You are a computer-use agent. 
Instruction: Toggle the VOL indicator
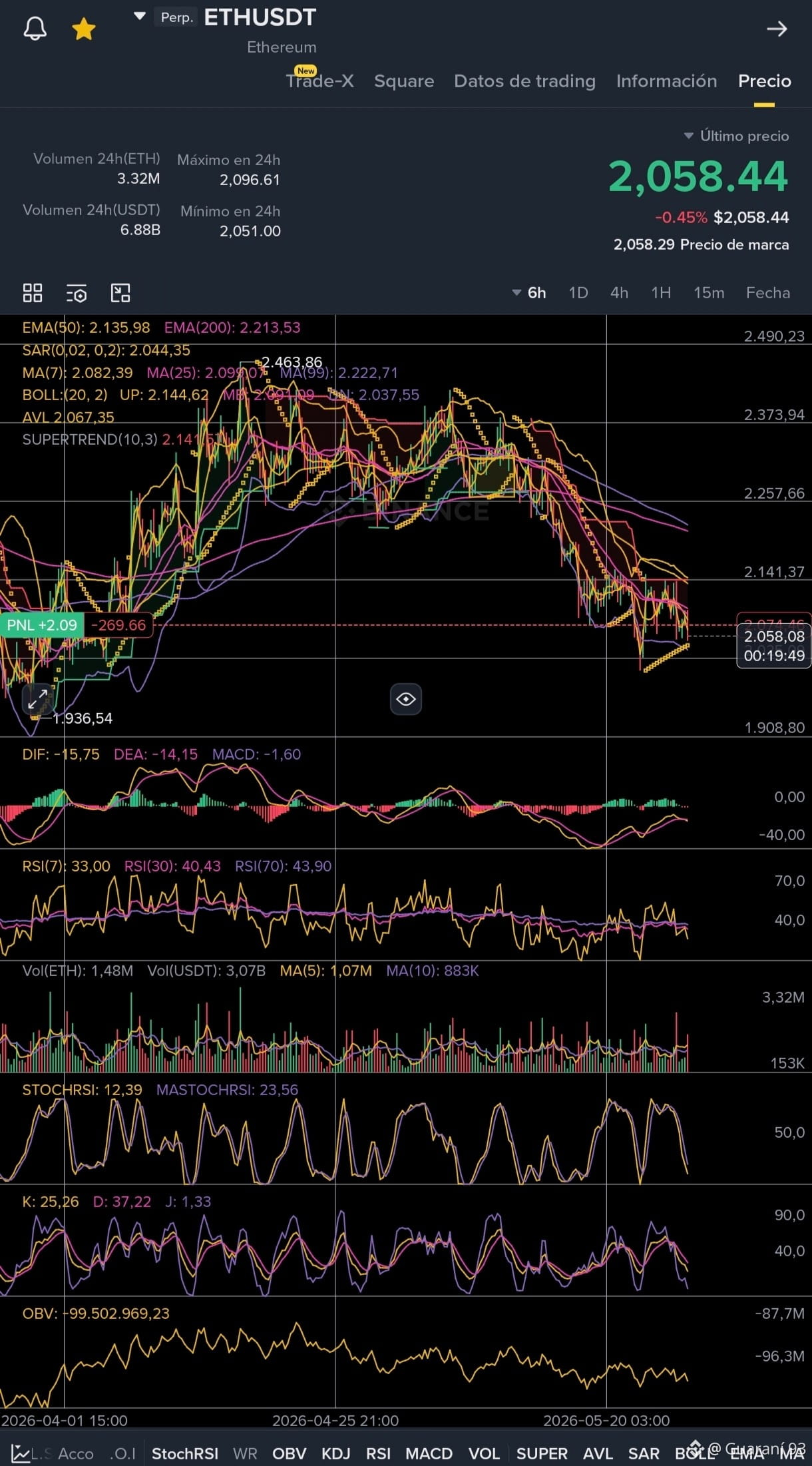coord(484,1454)
